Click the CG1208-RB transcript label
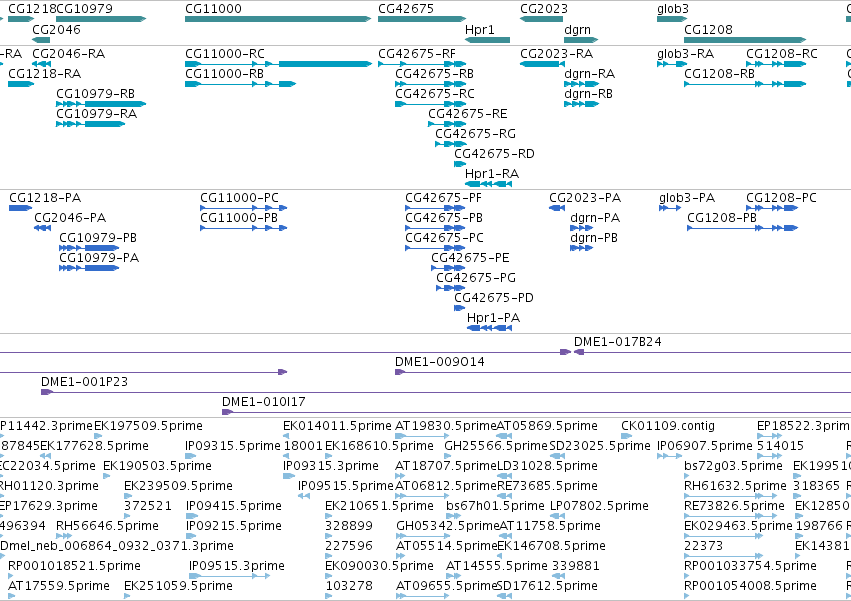The image size is (851, 601). click(720, 73)
